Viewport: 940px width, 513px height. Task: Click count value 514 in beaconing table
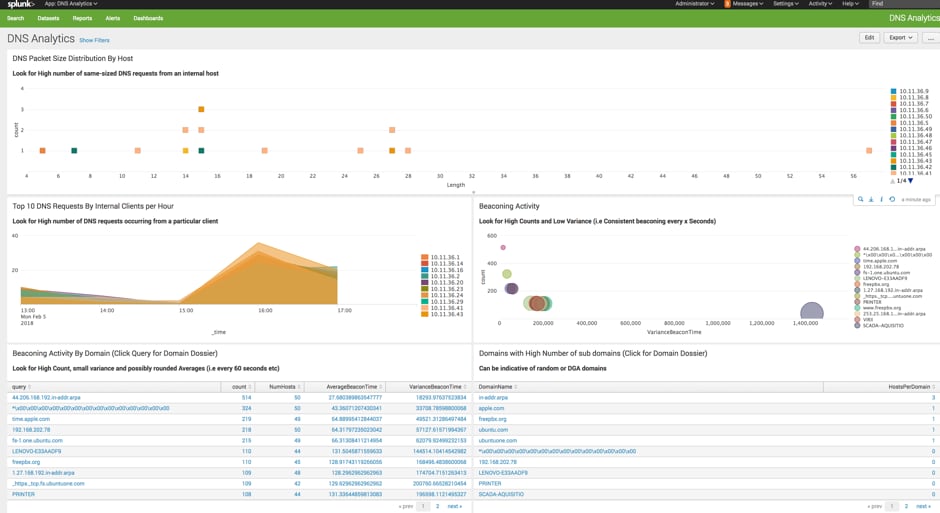[246, 397]
